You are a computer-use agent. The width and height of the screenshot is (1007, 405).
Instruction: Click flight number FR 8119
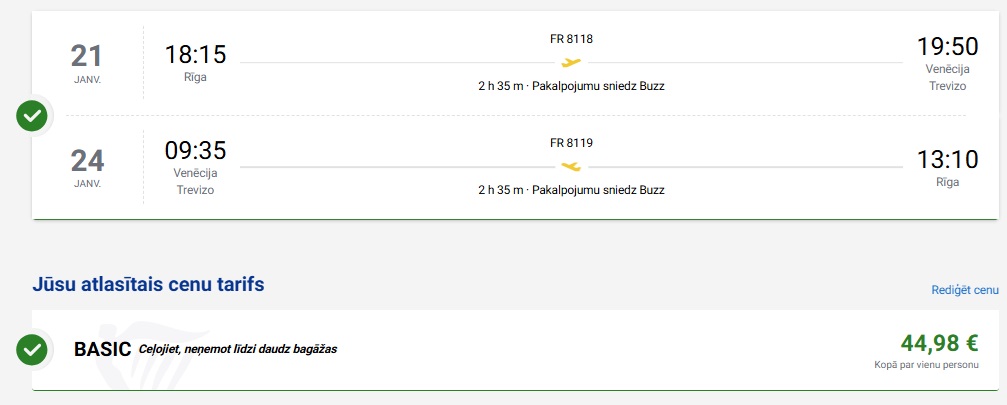pos(571,143)
